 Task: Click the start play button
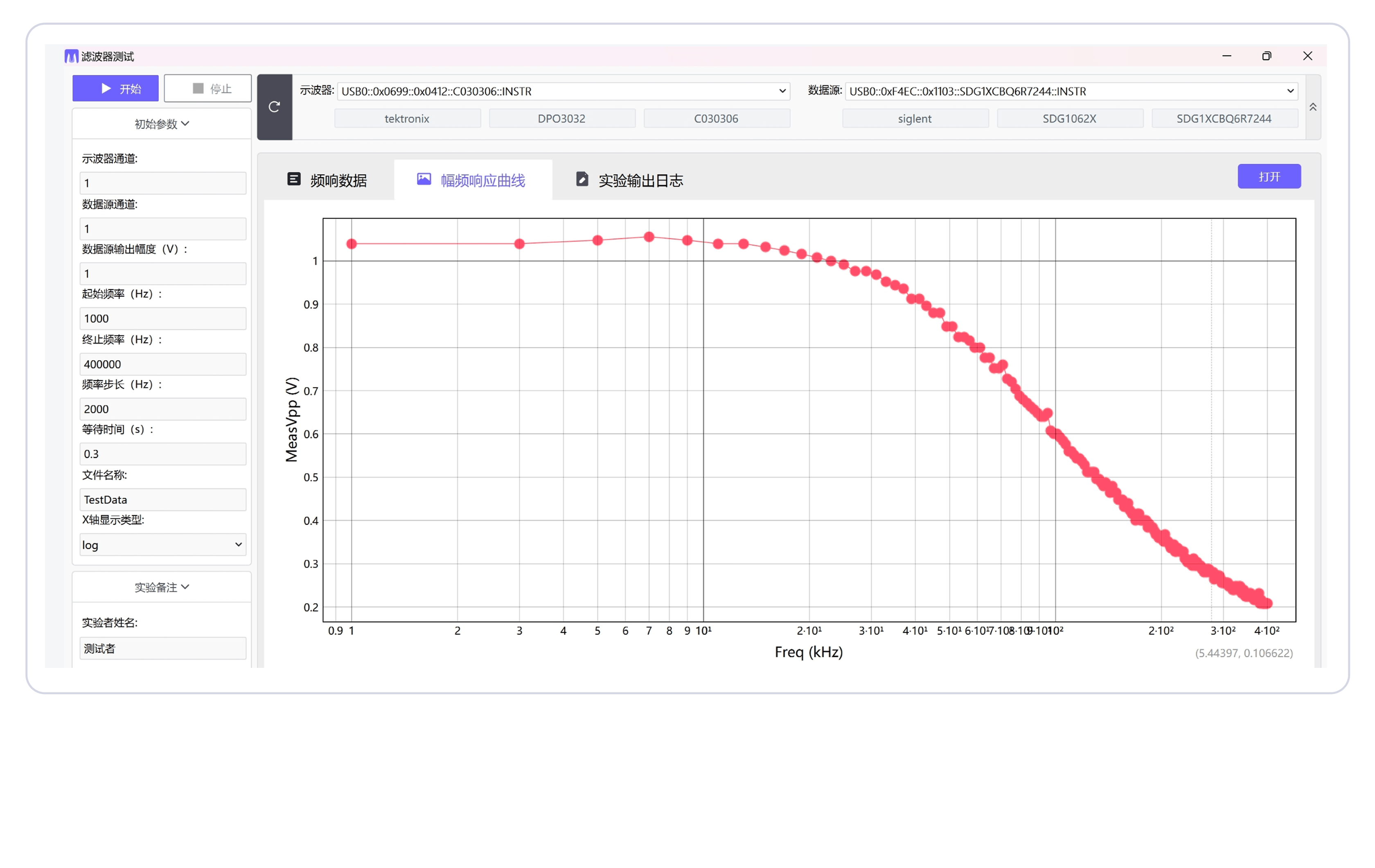(115, 88)
